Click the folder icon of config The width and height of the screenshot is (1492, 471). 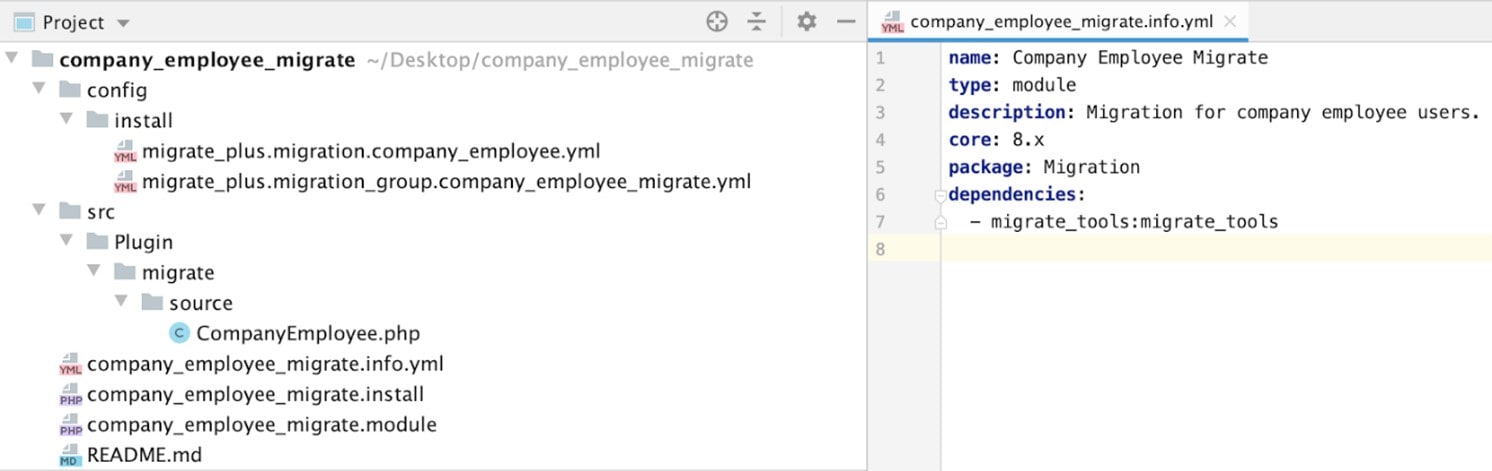tap(70, 90)
